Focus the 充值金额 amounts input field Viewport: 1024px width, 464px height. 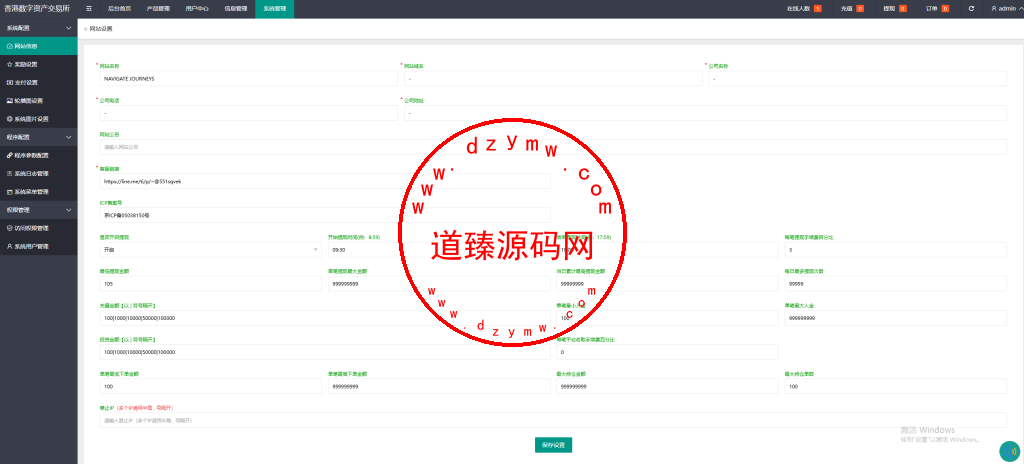point(325,318)
